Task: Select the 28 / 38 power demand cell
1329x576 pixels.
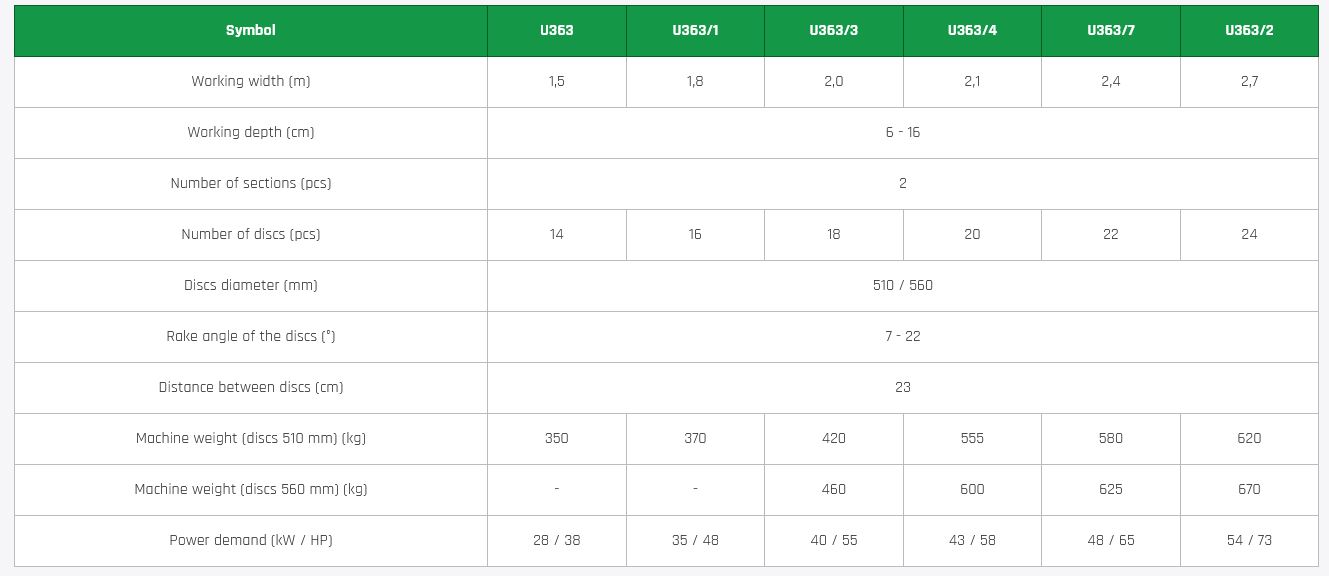Action: pos(556,540)
